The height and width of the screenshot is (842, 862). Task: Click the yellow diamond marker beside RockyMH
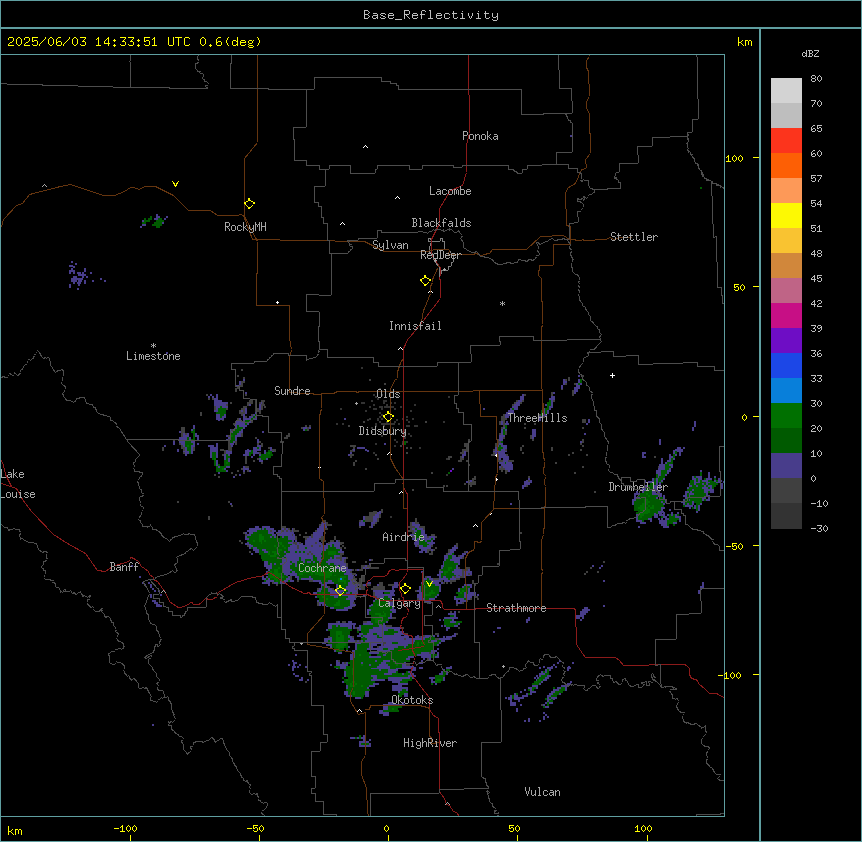(x=250, y=204)
